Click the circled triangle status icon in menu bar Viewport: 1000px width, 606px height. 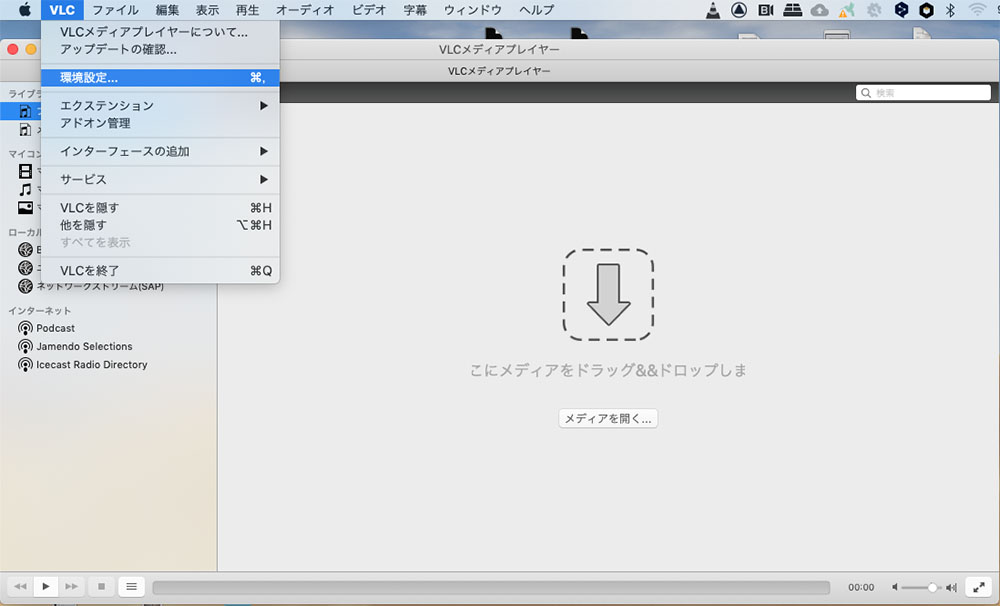click(x=739, y=10)
